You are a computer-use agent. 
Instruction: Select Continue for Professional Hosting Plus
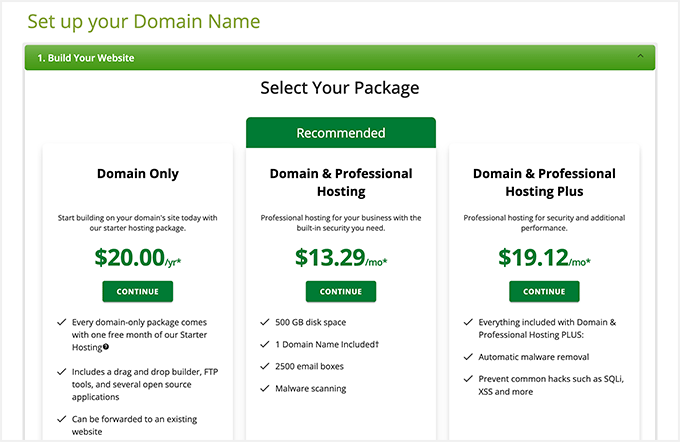(x=543, y=291)
